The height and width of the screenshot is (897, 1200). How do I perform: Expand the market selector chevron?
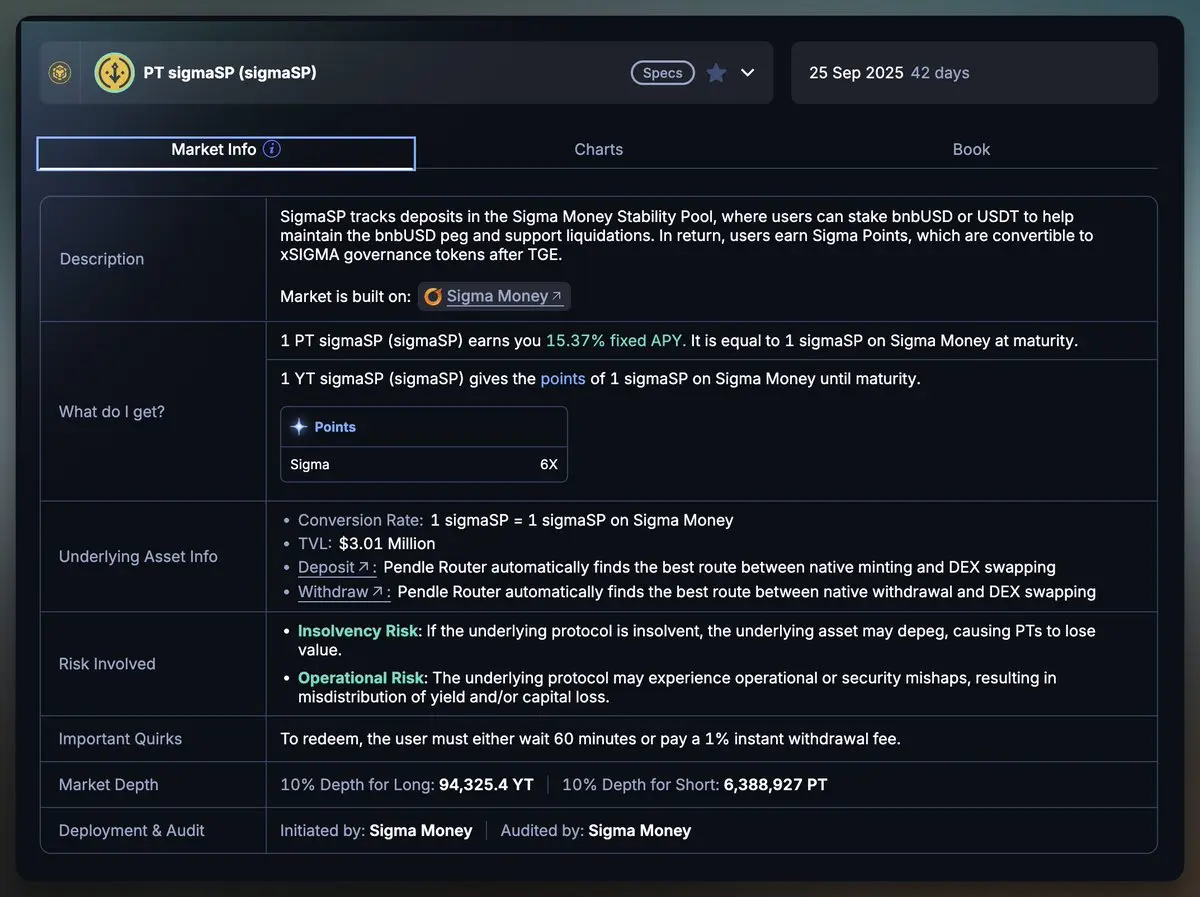pos(747,73)
